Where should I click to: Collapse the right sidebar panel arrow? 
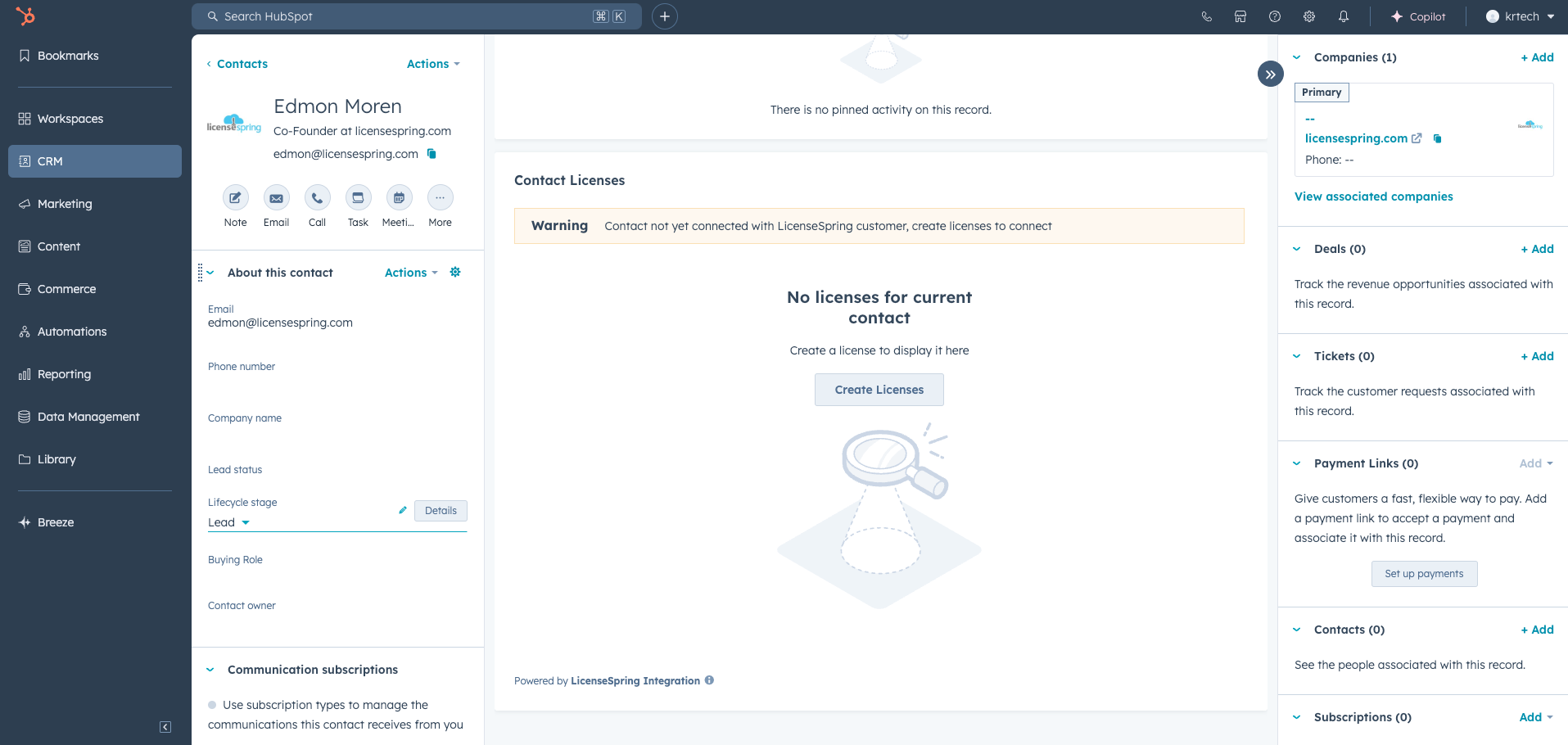tap(1270, 74)
